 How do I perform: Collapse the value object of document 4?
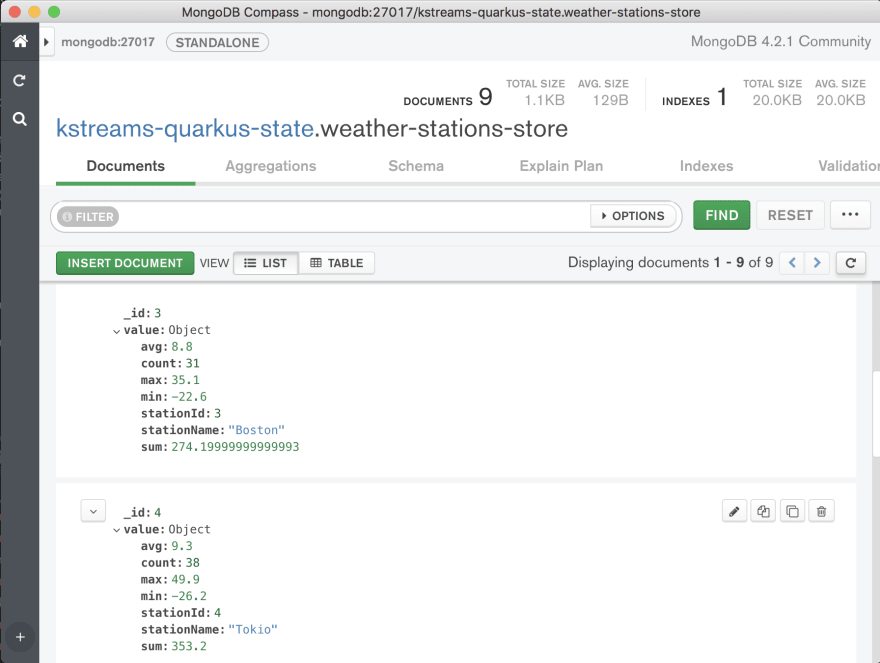tap(116, 531)
